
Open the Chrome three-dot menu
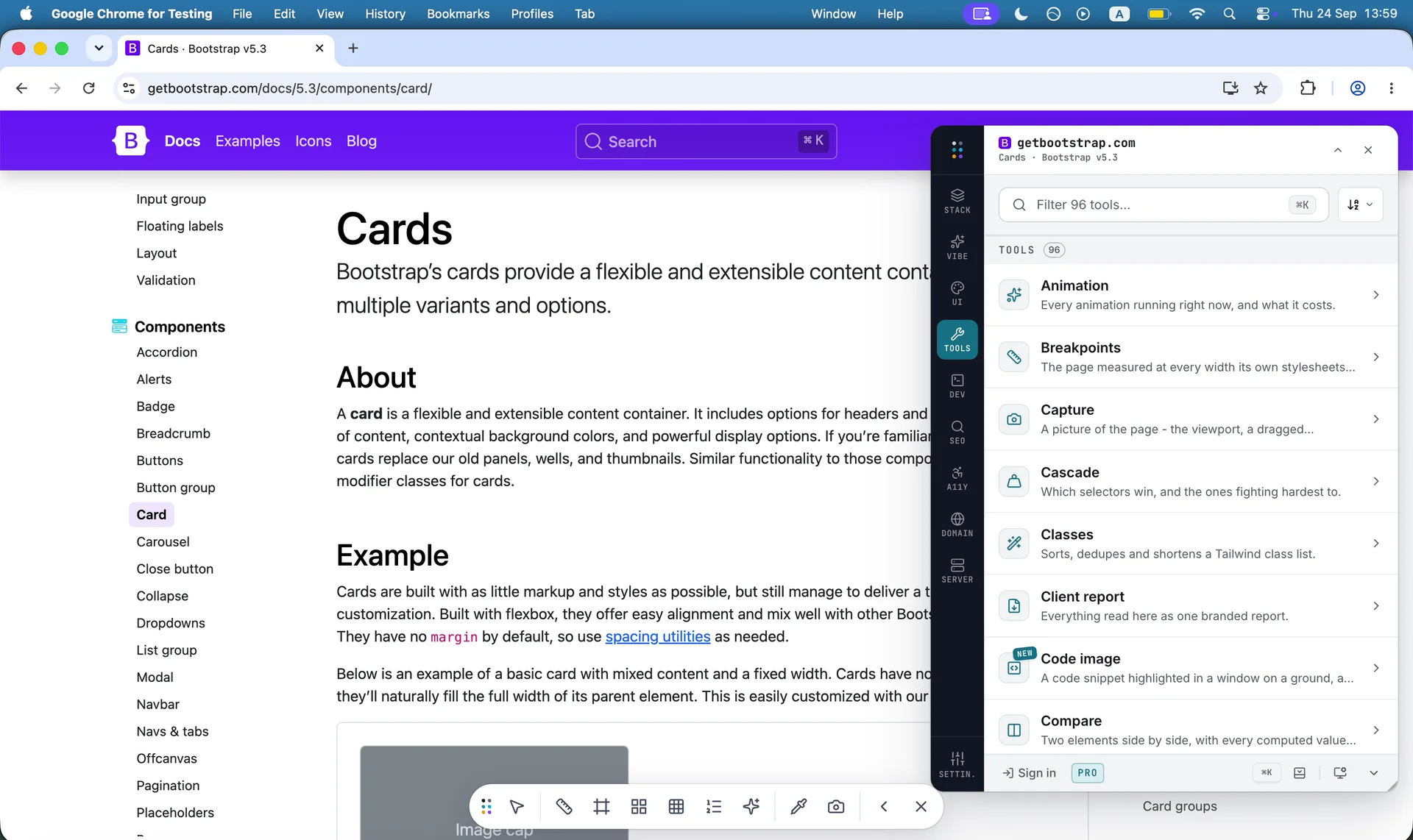coord(1391,88)
